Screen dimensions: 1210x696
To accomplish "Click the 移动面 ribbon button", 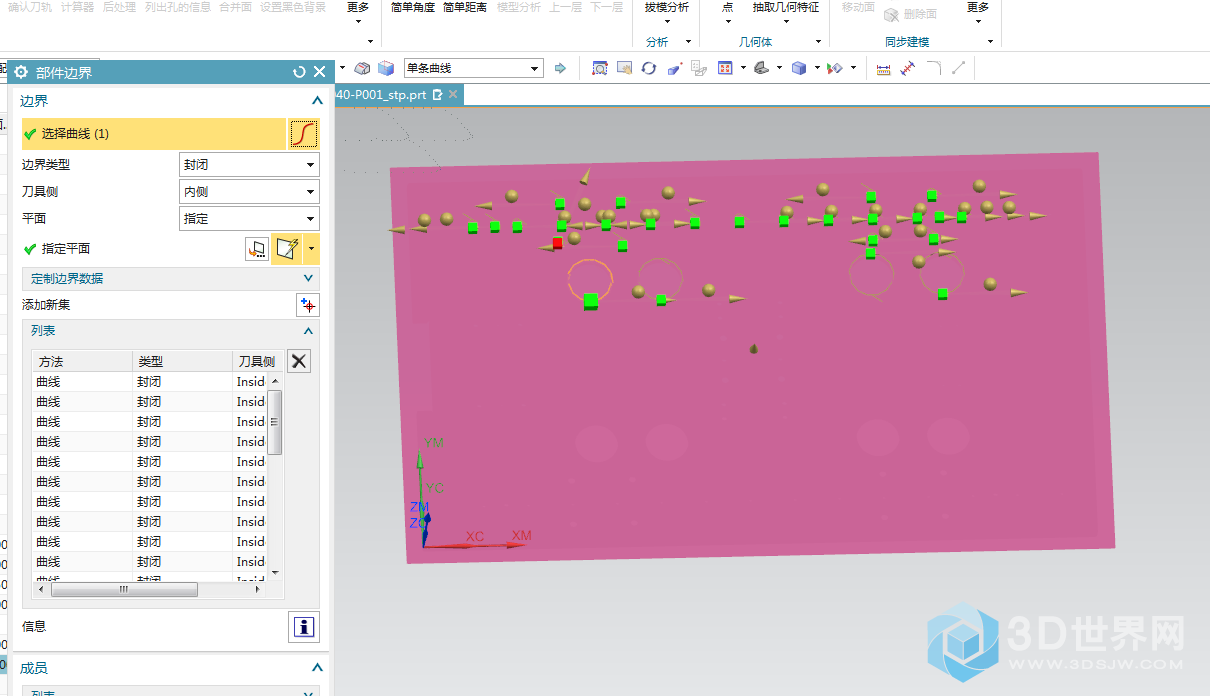I will coord(858,7).
